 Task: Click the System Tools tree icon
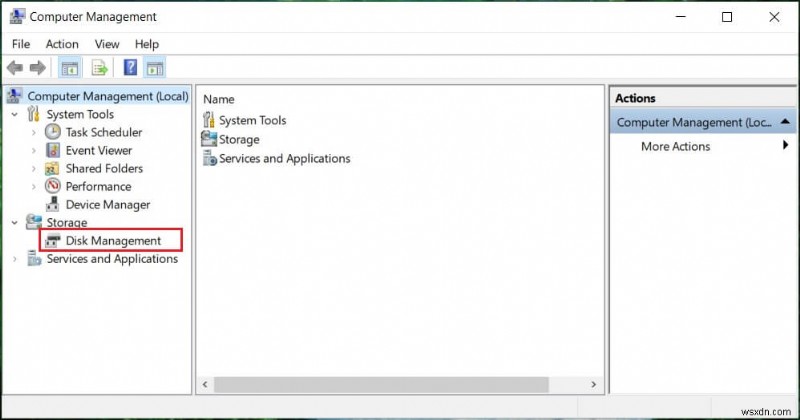(34, 114)
